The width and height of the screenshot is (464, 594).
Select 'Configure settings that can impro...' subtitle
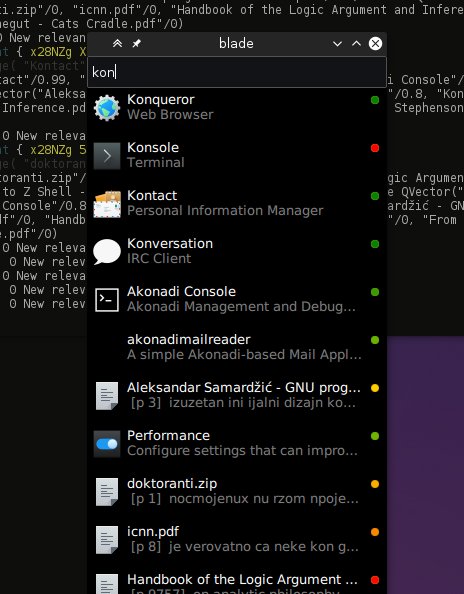(242, 451)
